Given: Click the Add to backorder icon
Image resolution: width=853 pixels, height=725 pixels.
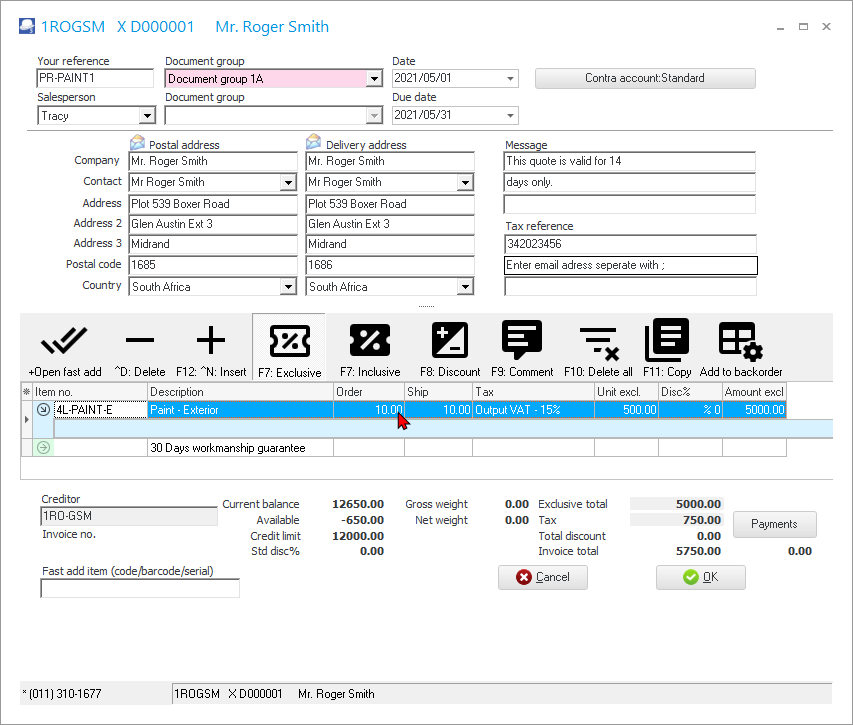Looking at the screenshot, I should [x=741, y=342].
